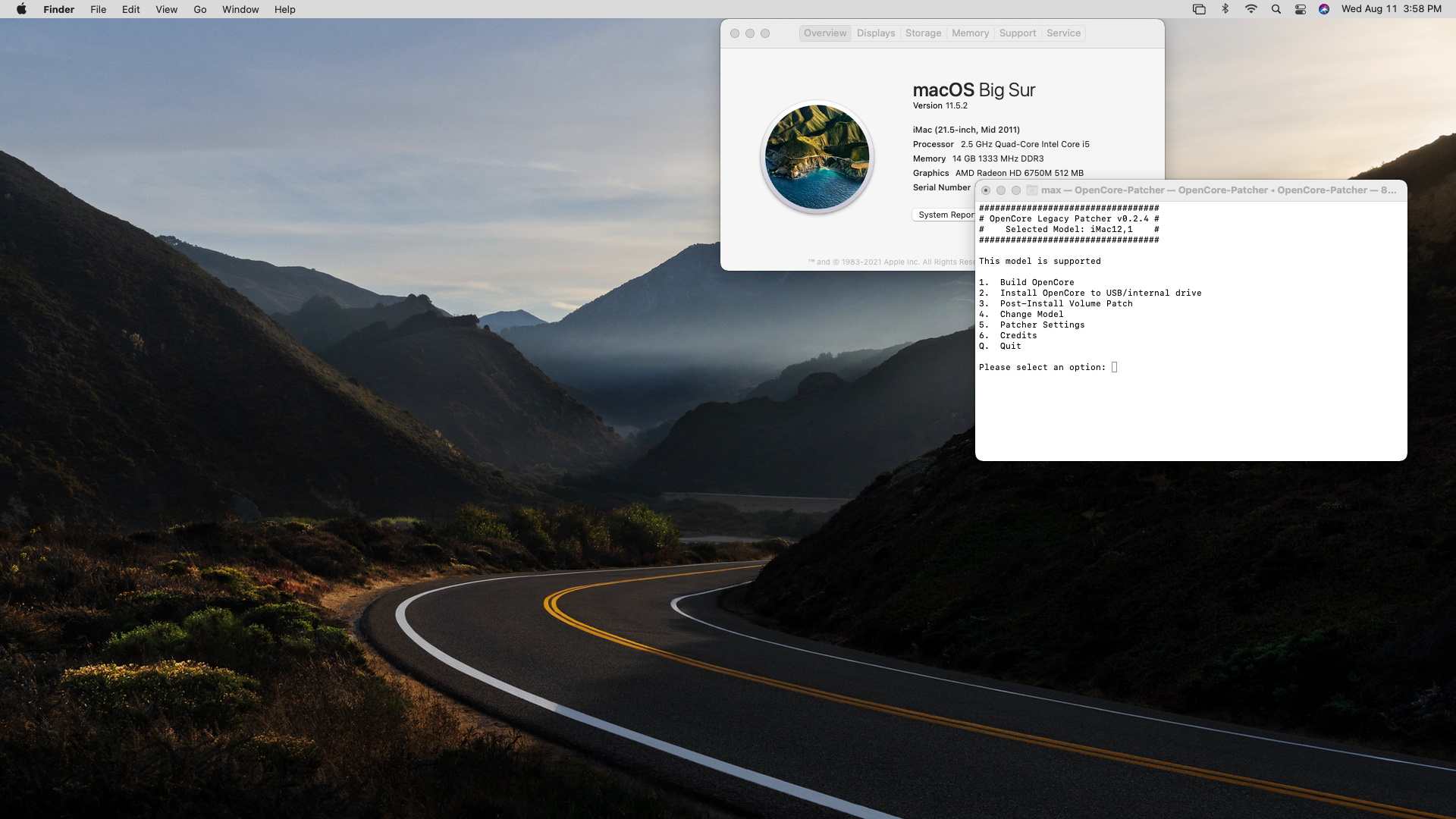Click 'Post-Install Volume Patch' line
The width and height of the screenshot is (1456, 819).
1056,303
